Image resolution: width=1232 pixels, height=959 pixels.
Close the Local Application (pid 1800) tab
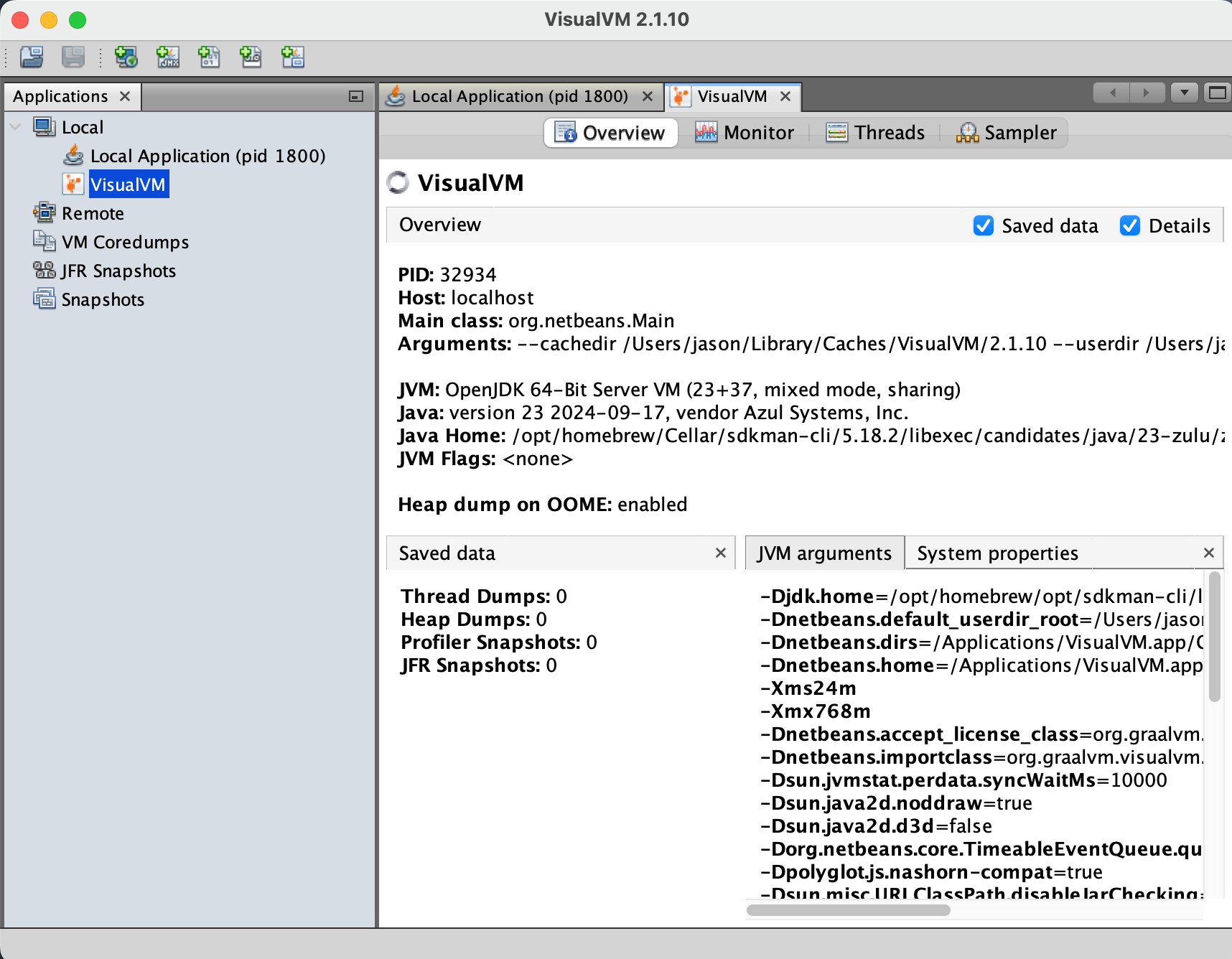648,96
